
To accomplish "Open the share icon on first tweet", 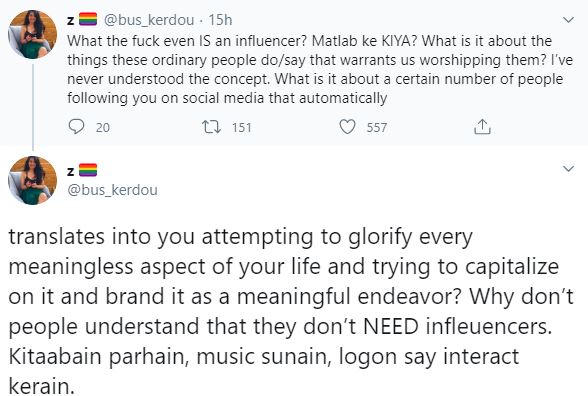I will 482,127.
